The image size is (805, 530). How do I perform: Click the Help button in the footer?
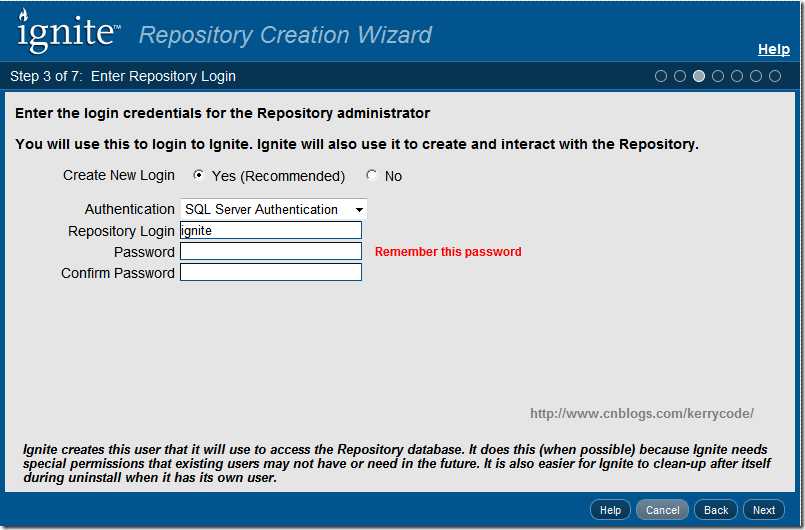point(610,510)
